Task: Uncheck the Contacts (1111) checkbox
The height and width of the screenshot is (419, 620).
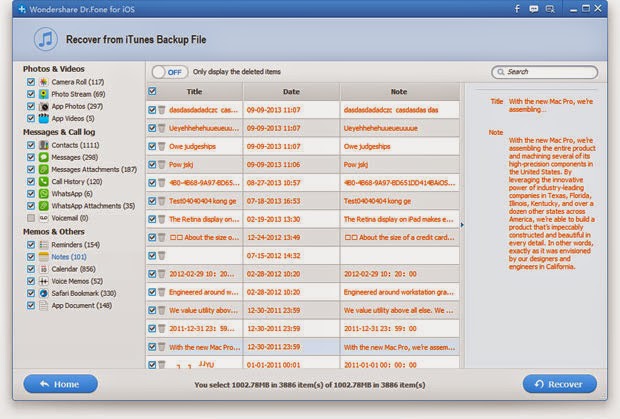Action: point(30,145)
